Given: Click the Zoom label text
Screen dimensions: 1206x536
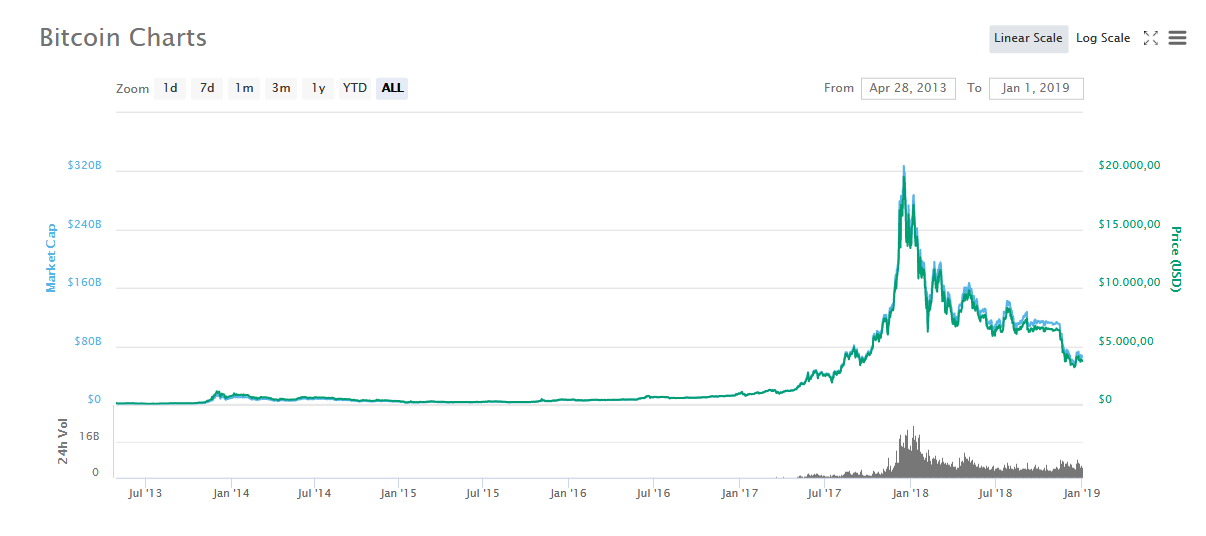Looking at the screenshot, I should coord(132,89).
